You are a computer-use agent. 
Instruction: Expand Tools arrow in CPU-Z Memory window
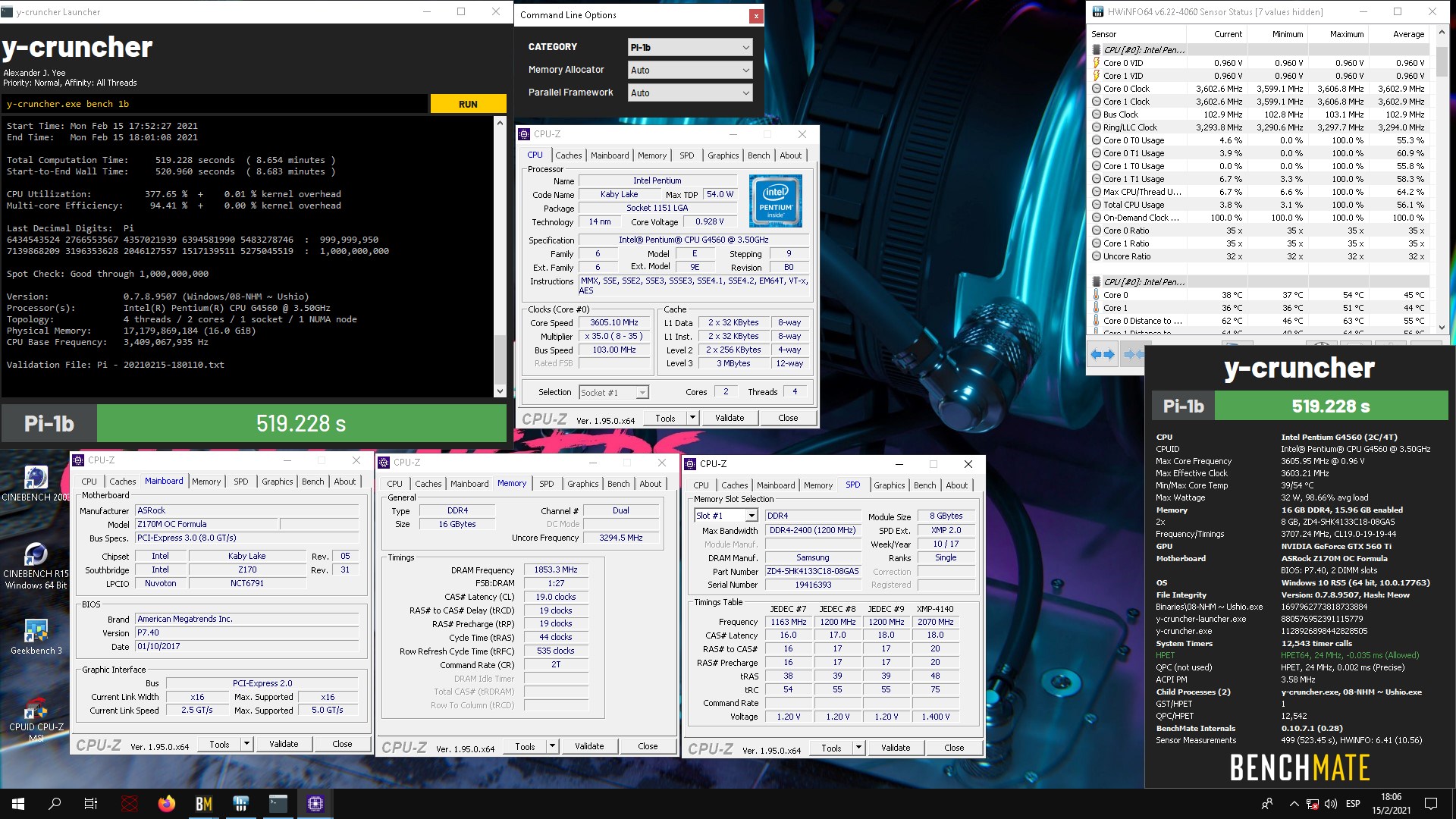coord(552,746)
